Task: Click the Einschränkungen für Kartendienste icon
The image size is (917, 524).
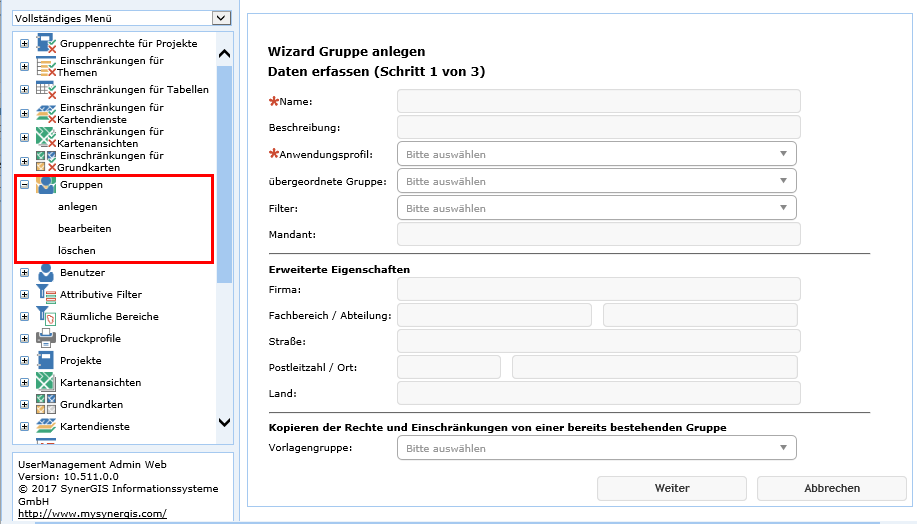Action: click(46, 113)
